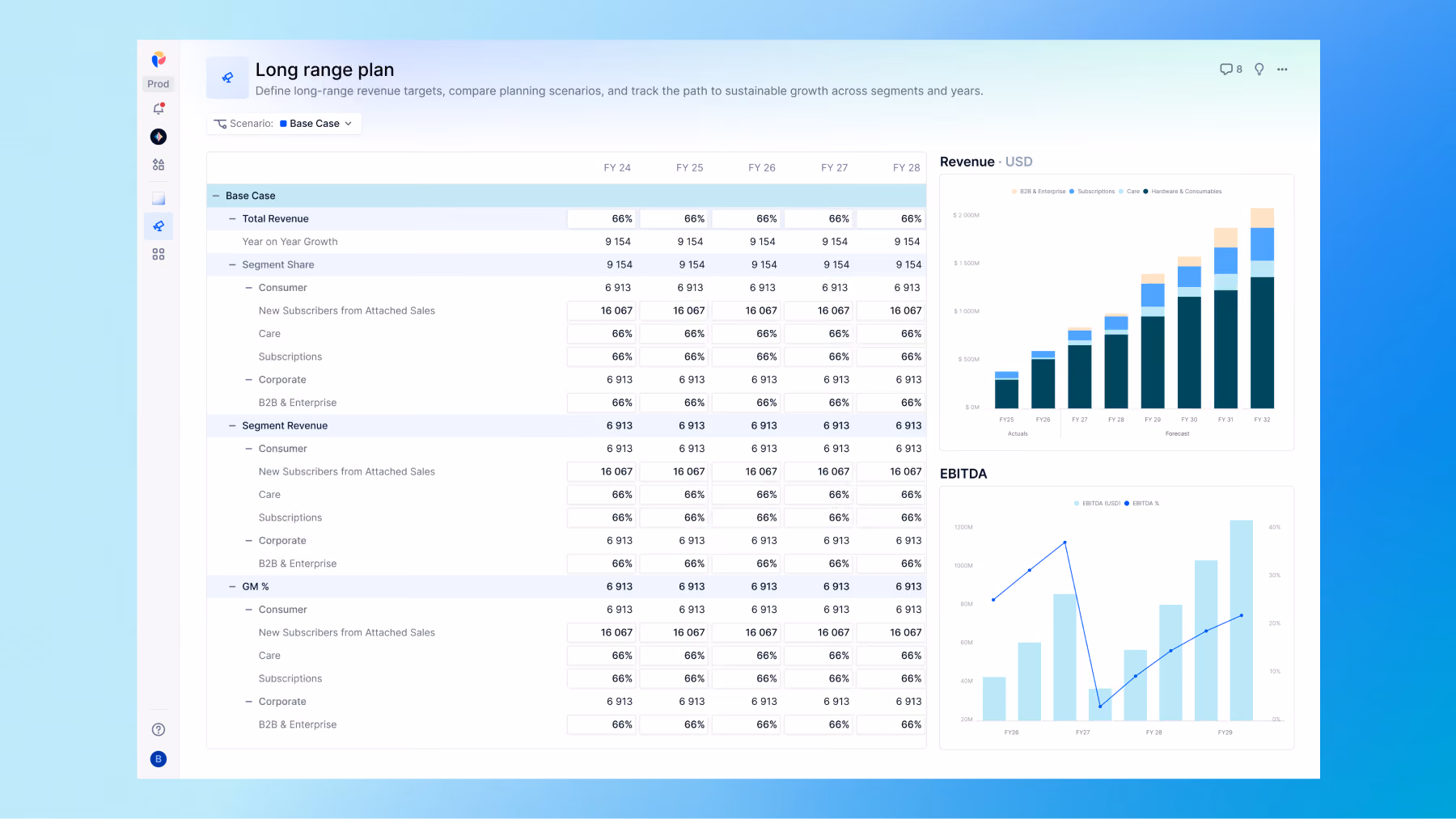Image resolution: width=1456 pixels, height=819 pixels.
Task: Select the FY 27 column header
Action: click(835, 168)
